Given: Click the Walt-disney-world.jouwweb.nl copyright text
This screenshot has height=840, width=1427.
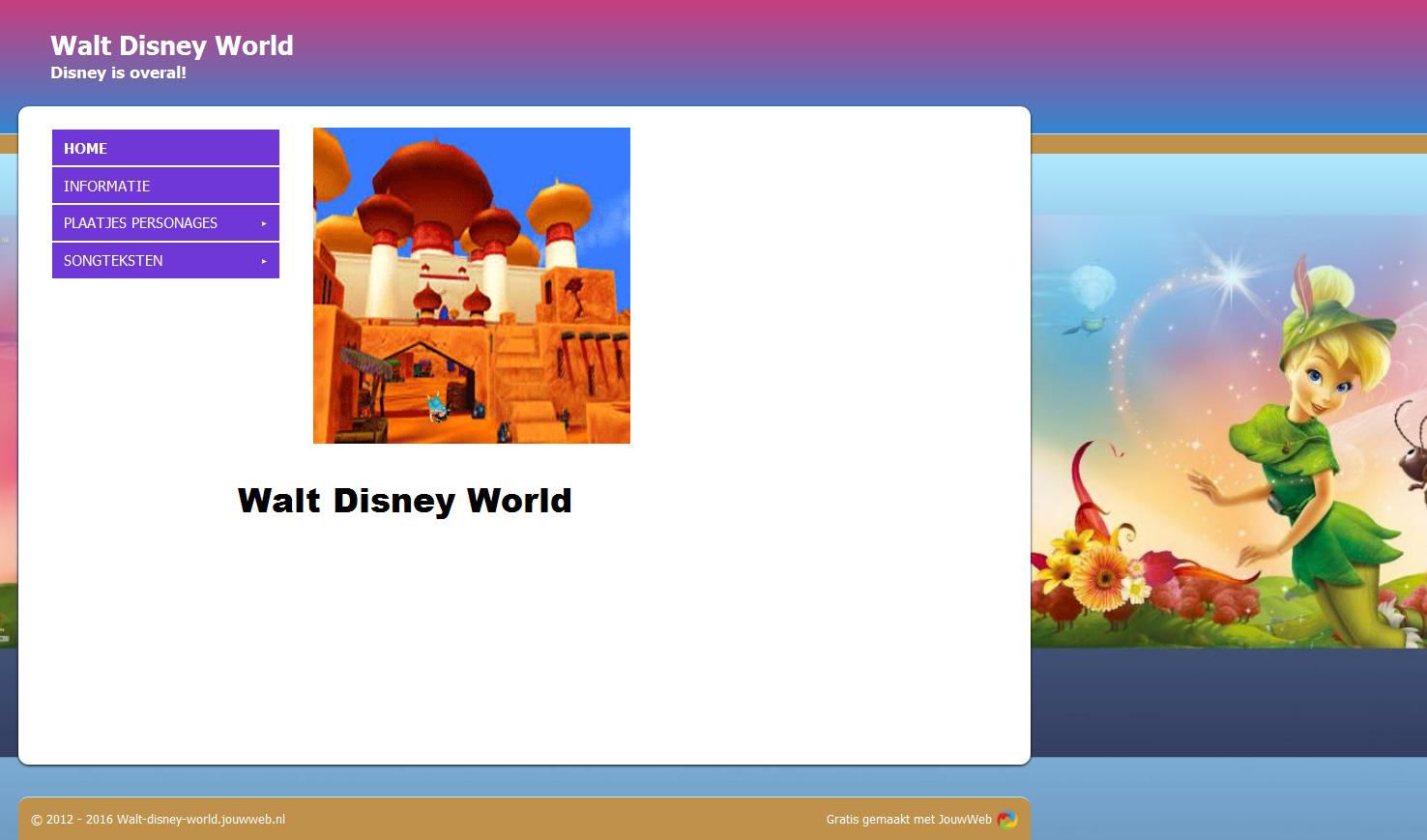Looking at the screenshot, I should click(158, 820).
